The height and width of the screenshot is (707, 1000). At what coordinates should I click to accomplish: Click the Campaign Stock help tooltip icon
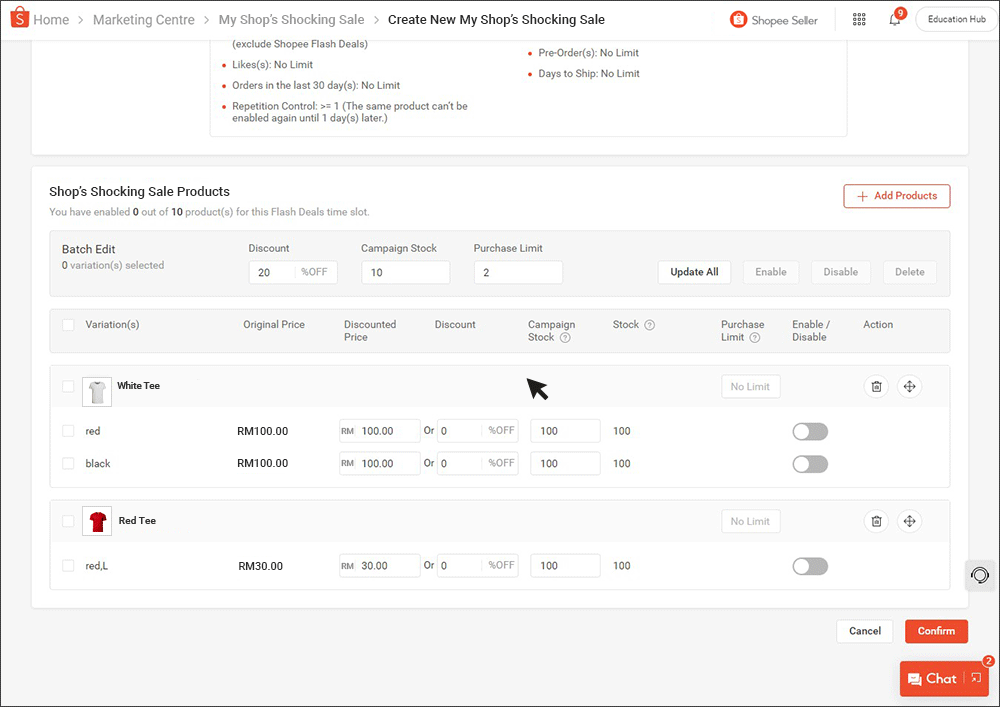[x=565, y=337]
